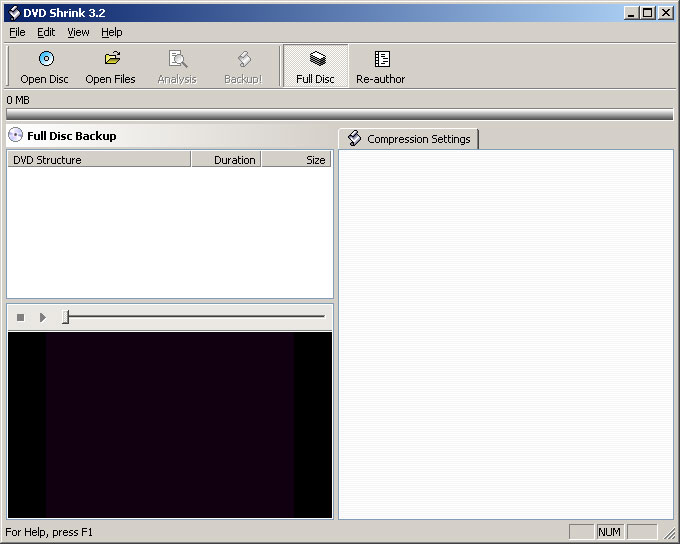Open the View menu

[x=78, y=32]
